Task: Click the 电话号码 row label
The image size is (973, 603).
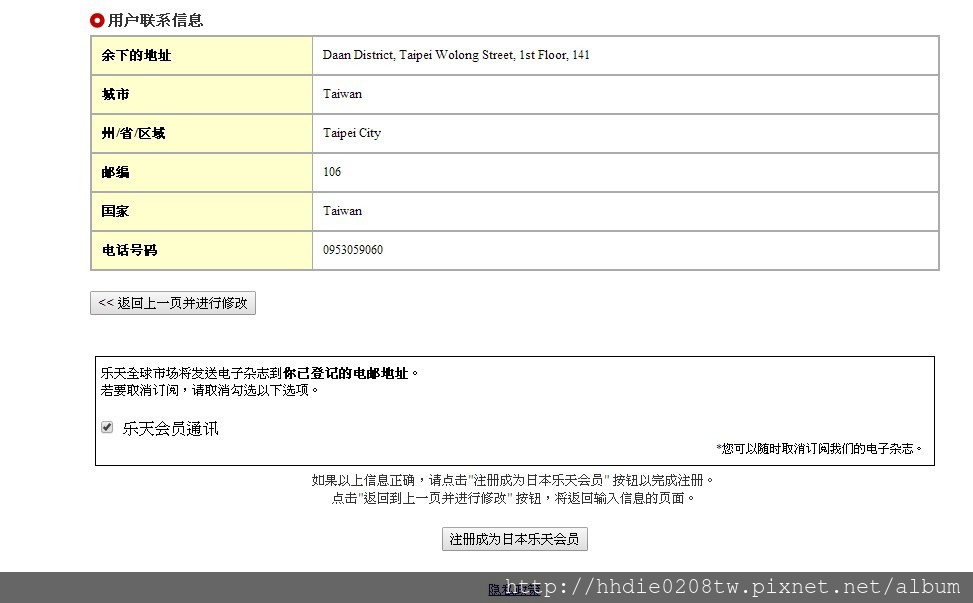Action: tap(129, 251)
